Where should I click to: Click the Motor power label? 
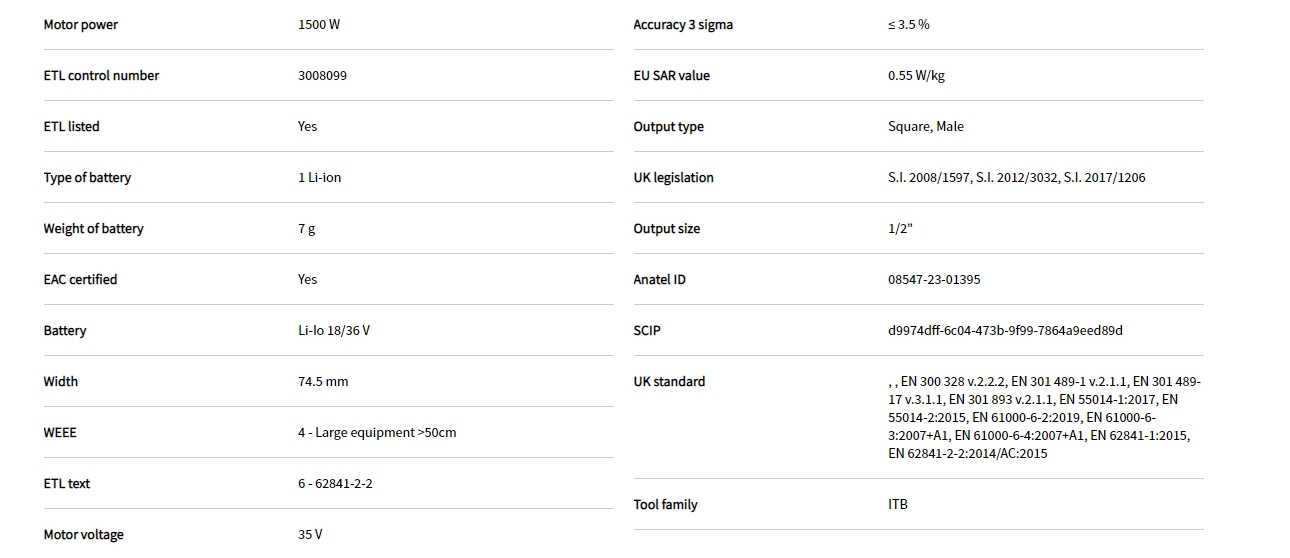[x=80, y=25]
